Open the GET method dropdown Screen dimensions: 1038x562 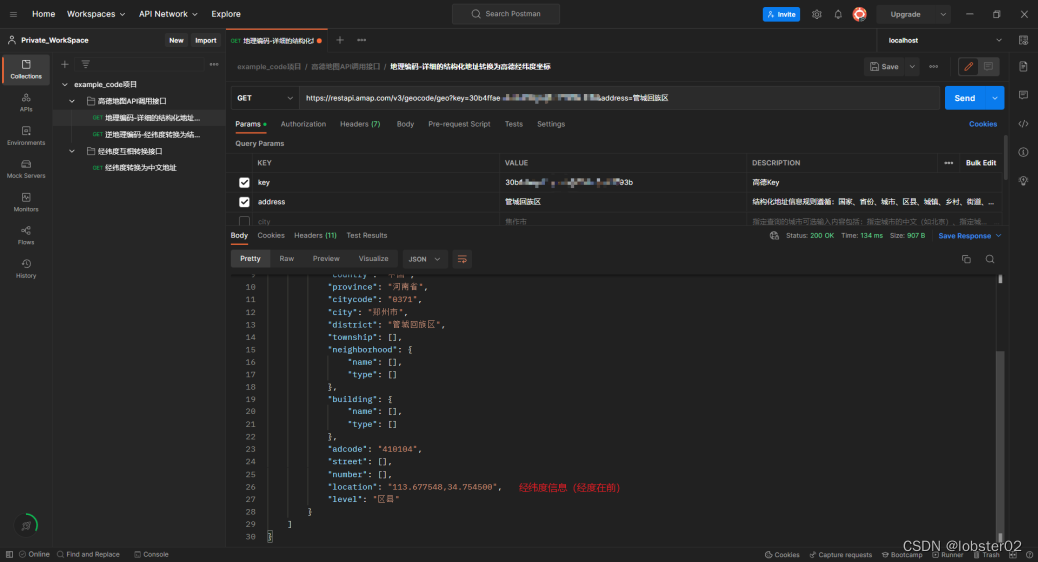click(265, 98)
